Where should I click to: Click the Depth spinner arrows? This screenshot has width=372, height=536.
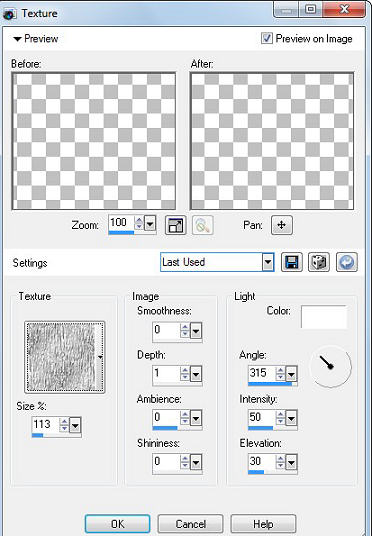[x=185, y=374]
